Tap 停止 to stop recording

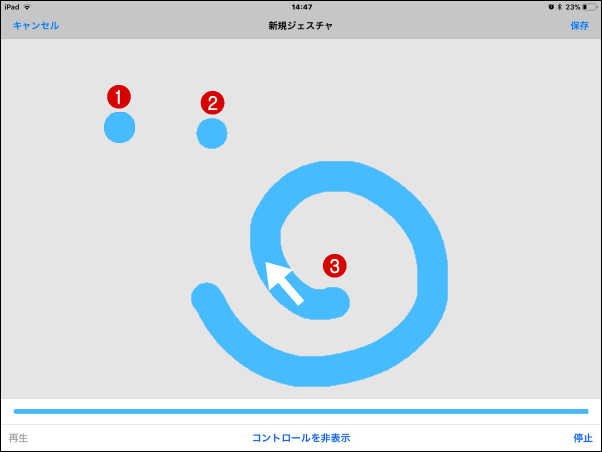pyautogui.click(x=583, y=438)
